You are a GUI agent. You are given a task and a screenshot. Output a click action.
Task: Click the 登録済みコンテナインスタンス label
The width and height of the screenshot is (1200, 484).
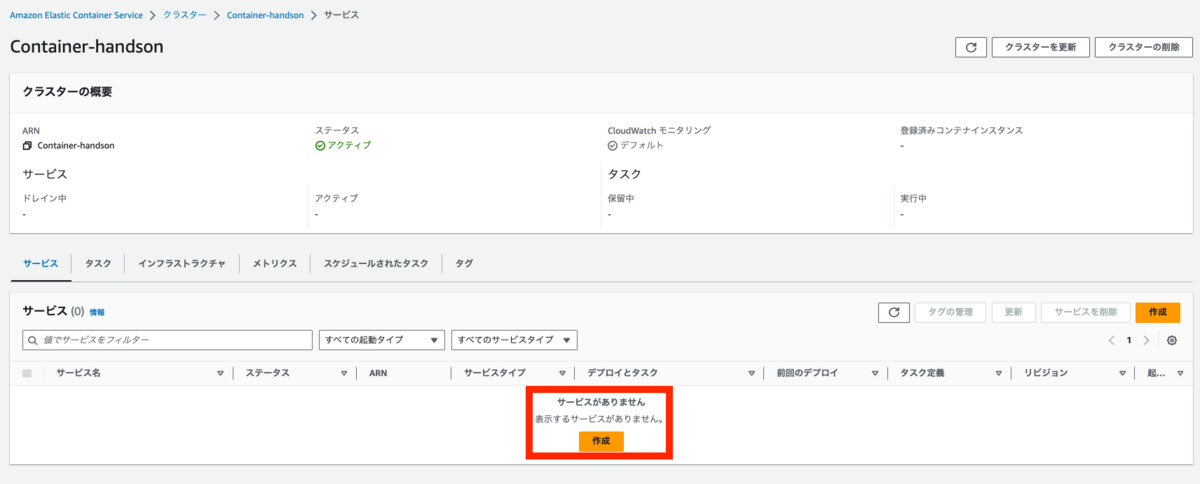961,130
